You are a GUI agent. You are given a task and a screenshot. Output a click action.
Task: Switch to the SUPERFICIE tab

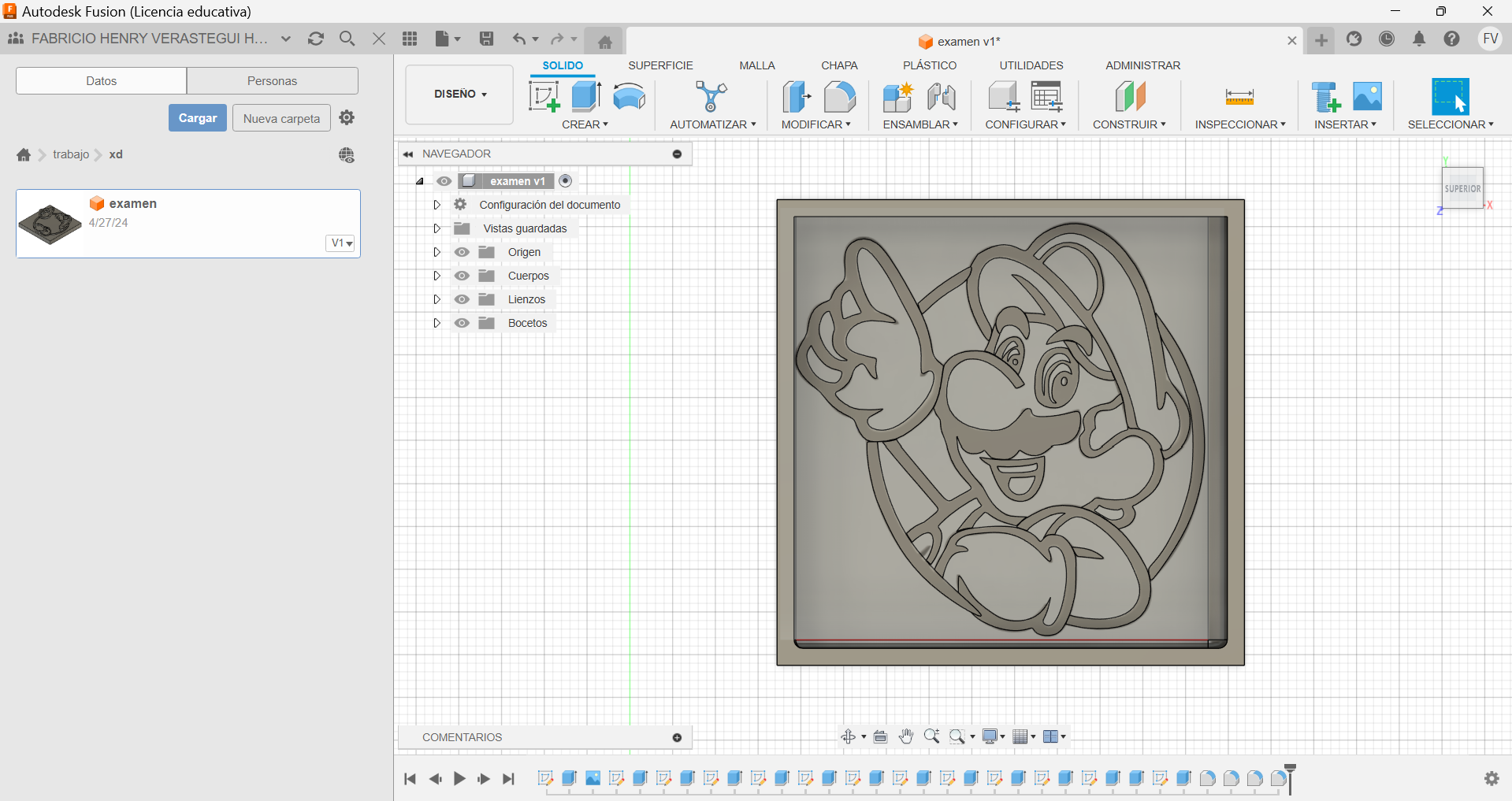pos(660,65)
